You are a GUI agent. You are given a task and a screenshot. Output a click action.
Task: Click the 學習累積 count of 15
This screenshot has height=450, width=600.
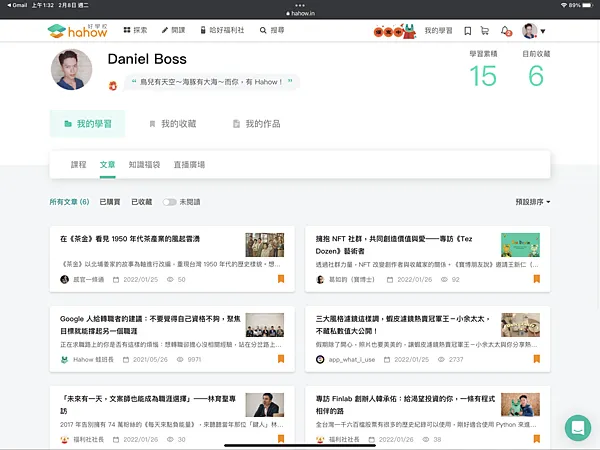pos(483,75)
